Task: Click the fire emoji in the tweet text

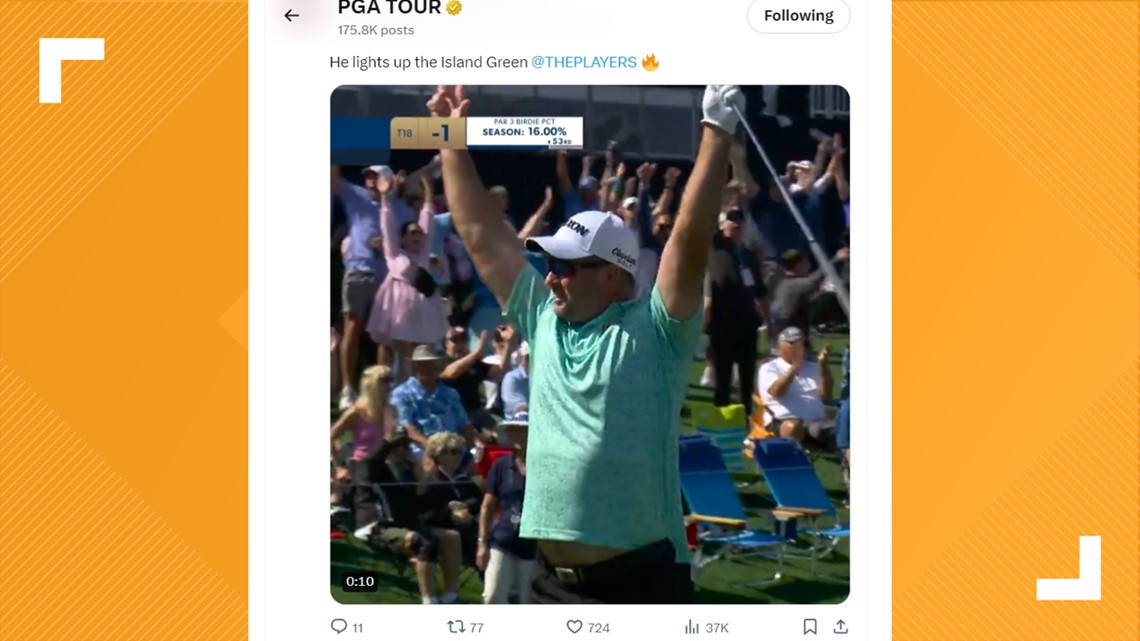Action: click(x=651, y=61)
